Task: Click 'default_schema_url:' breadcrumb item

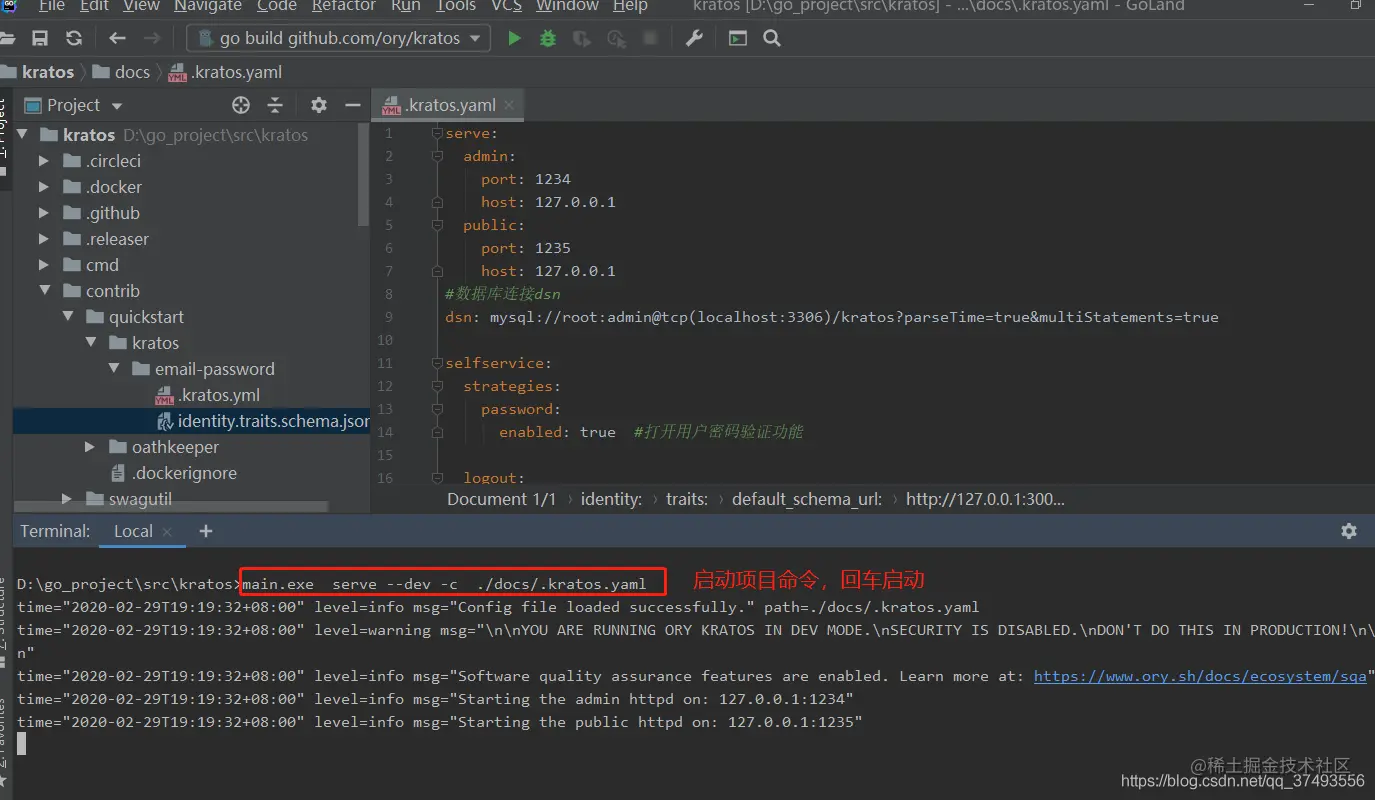Action: click(x=807, y=499)
